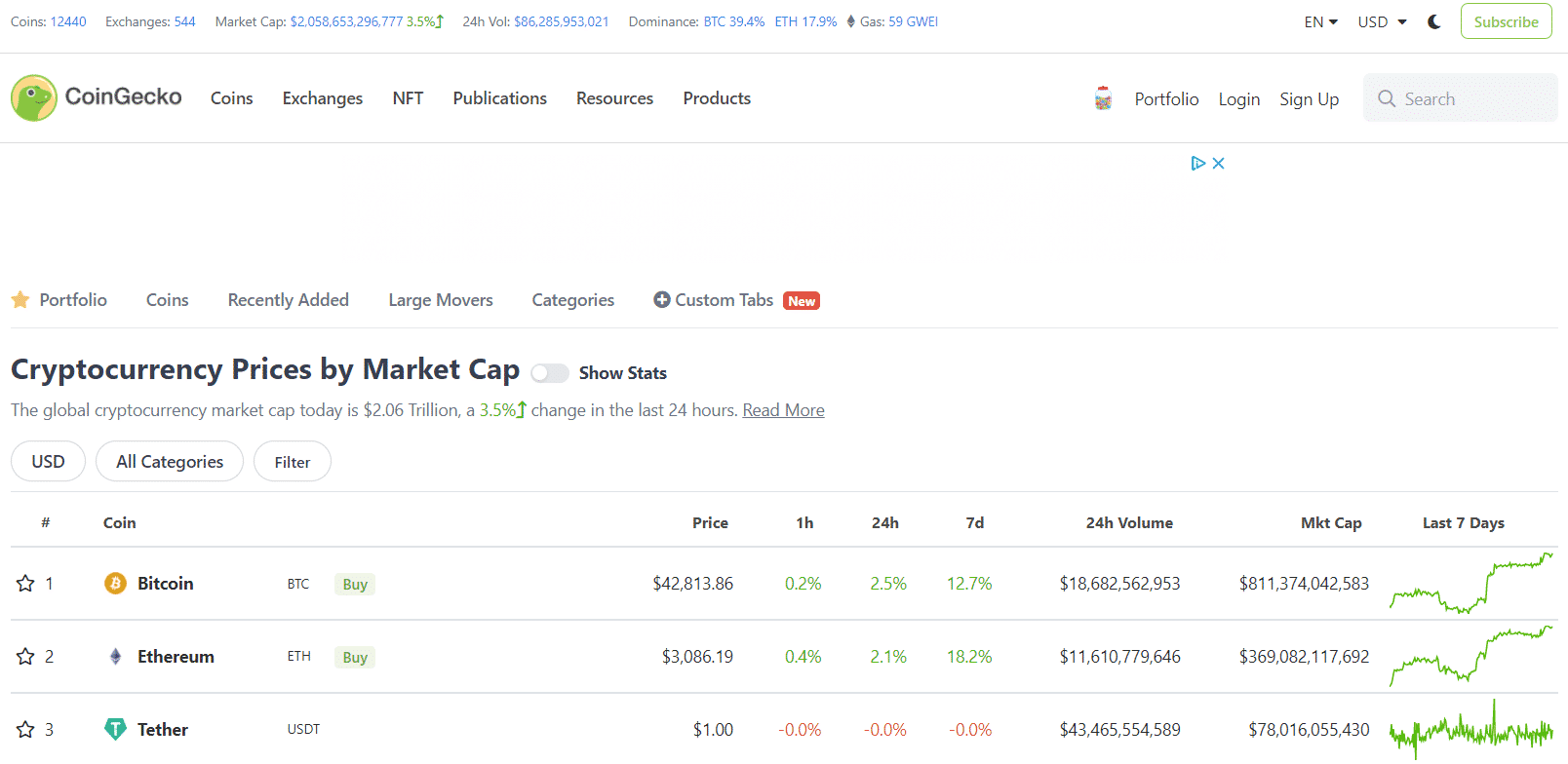Click the Ethereum coin logo
1568x764 pixels.
[x=115, y=656]
